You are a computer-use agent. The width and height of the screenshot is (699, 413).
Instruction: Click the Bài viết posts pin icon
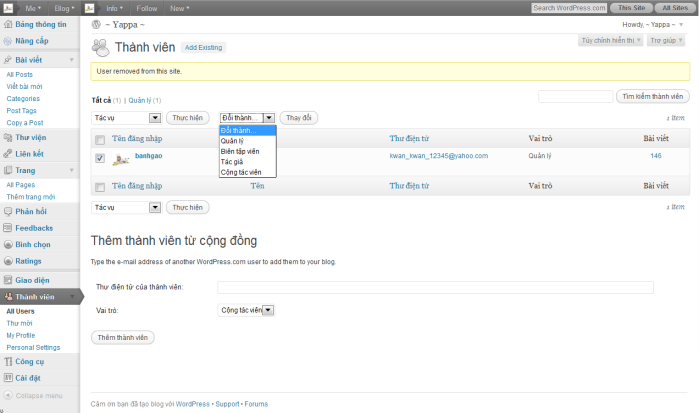(8, 60)
